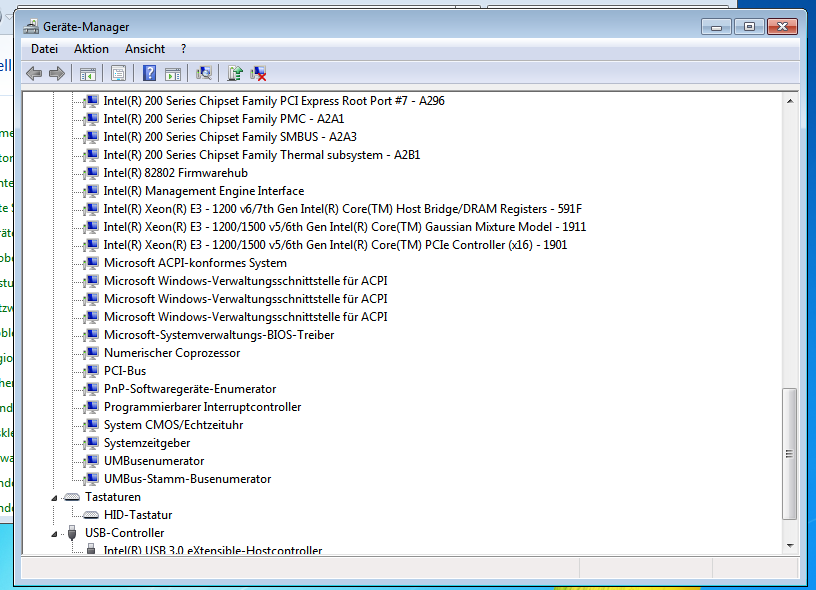Select PCI Express Root Port #7 - A296
The height and width of the screenshot is (590, 816).
pyautogui.click(x=274, y=100)
